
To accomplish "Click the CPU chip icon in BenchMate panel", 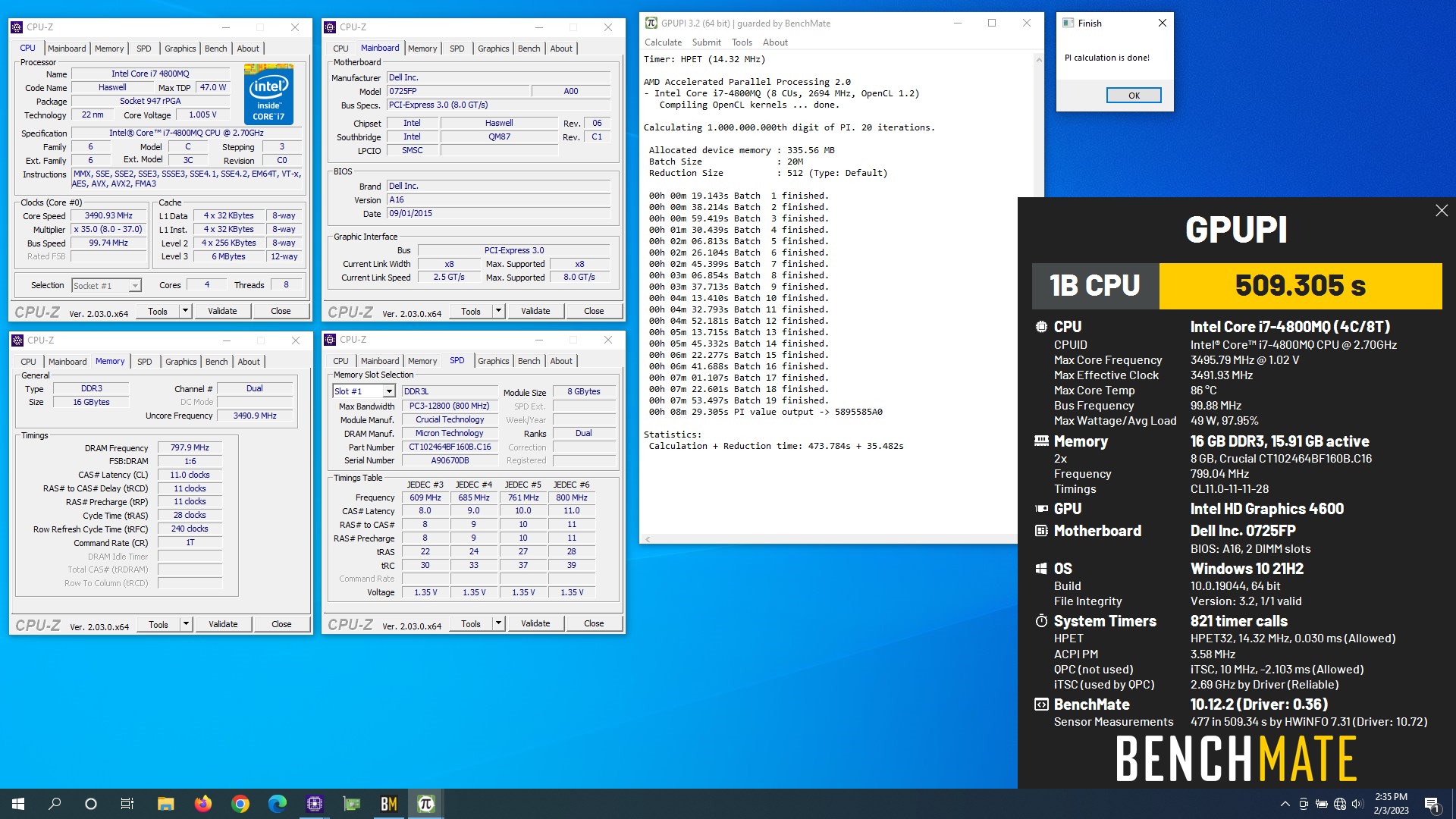I will click(x=1041, y=327).
